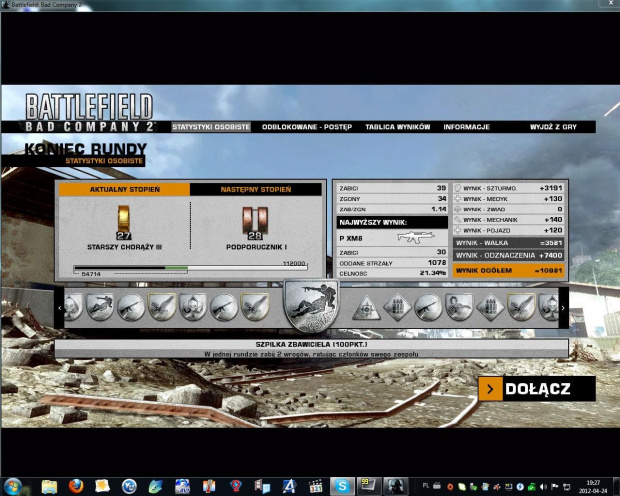Viewport: 620px width, 496px height.
Task: Click the Battlefield Bad Company 2 logo
Action: (89, 112)
